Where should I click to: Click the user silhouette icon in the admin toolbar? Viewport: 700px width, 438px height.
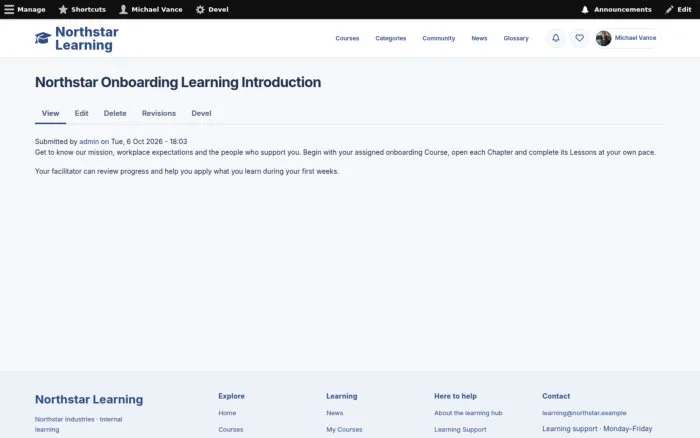123,9
